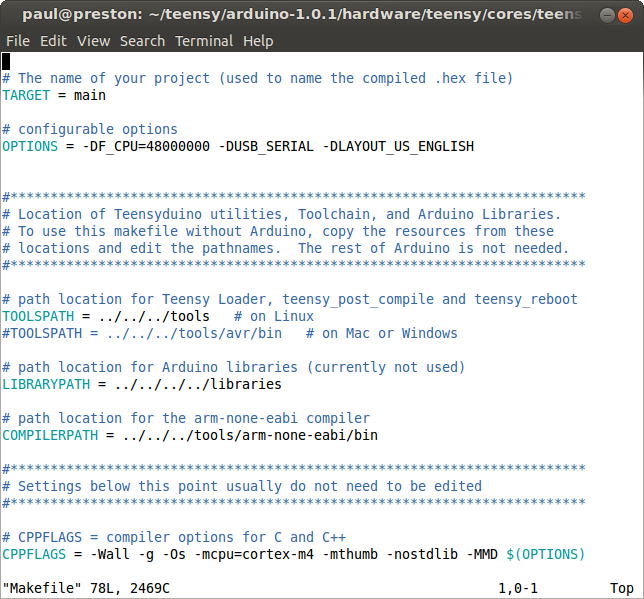The image size is (644, 599).
Task: Click the OPTIONS variable at its definition line
Action: pos(30,146)
